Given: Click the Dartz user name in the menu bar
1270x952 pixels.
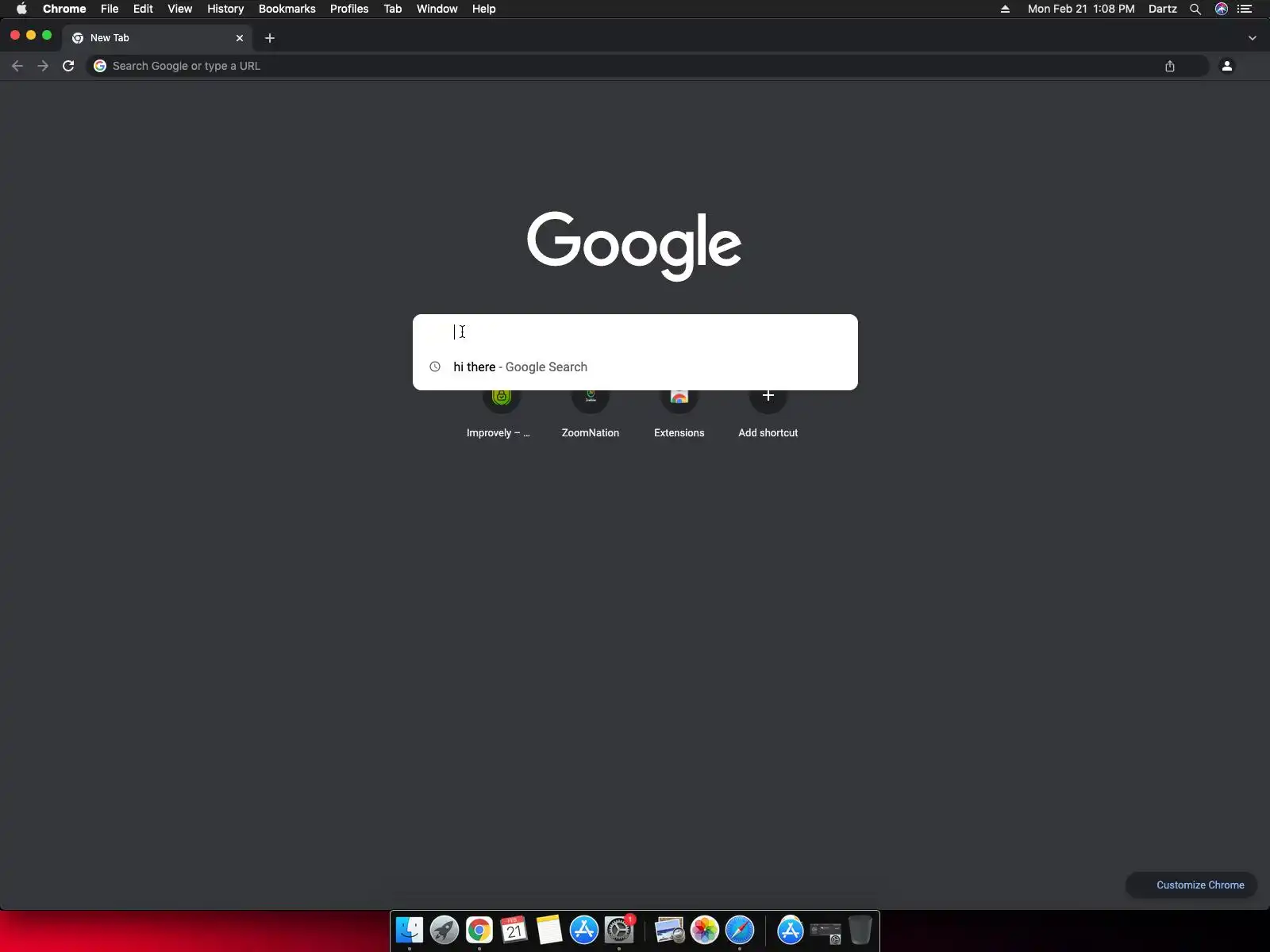Looking at the screenshot, I should tap(1163, 9).
